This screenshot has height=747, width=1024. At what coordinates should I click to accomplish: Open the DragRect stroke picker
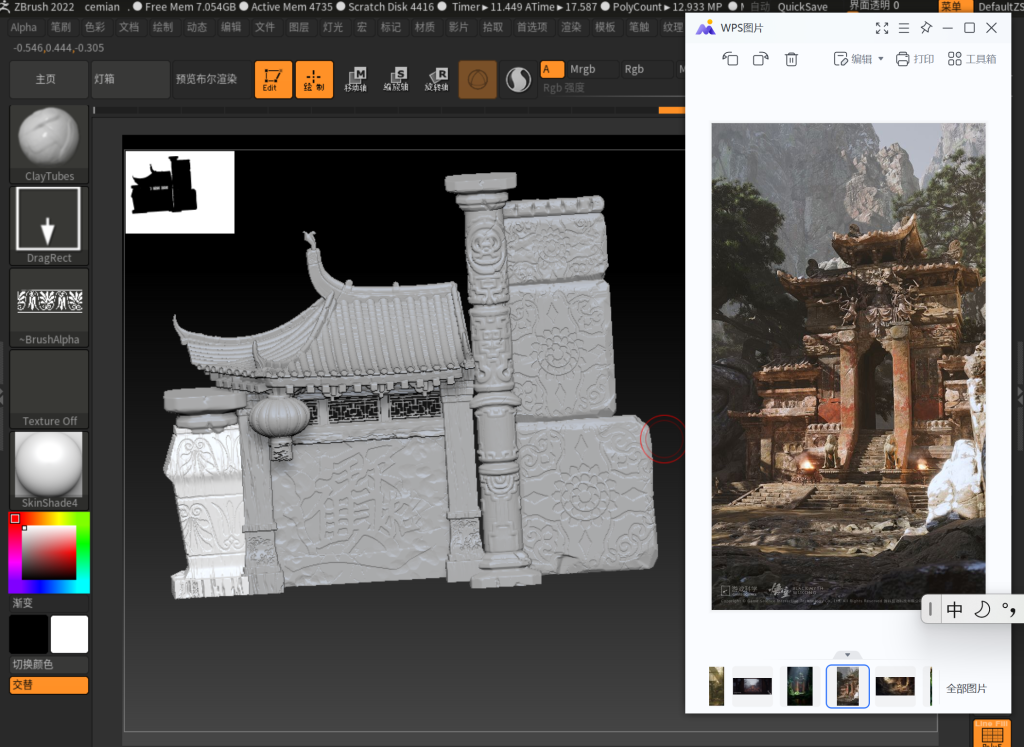tap(49, 226)
